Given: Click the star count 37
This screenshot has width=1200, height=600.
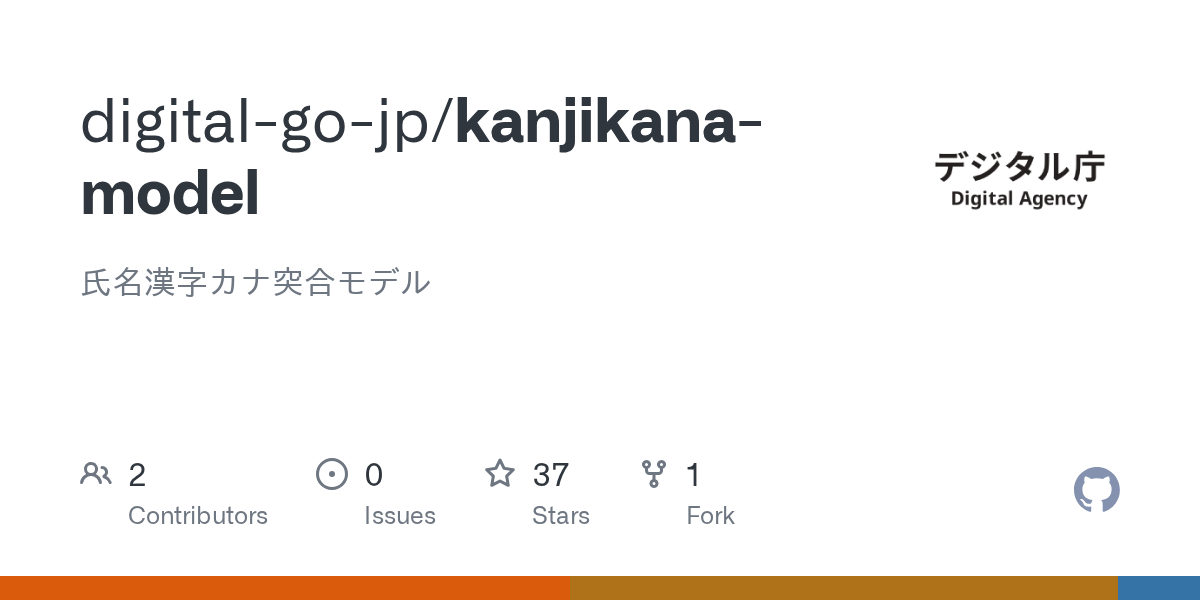Looking at the screenshot, I should coord(551,474).
